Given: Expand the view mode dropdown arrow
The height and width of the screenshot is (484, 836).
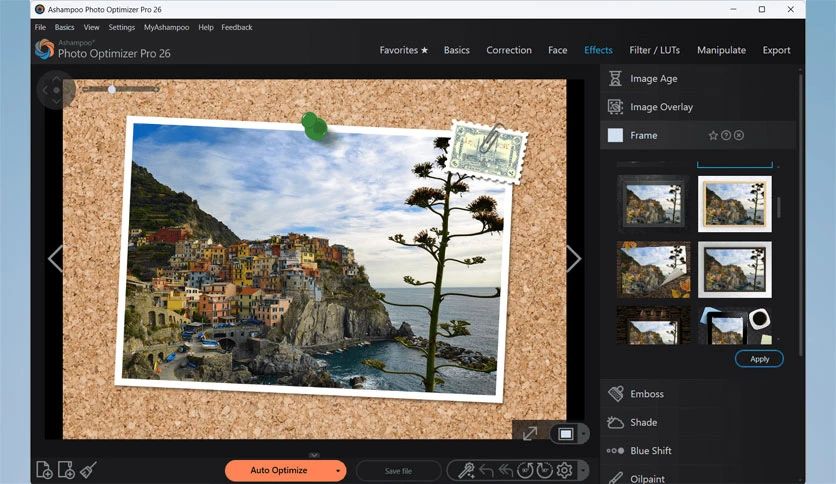Looking at the screenshot, I should tap(583, 434).
